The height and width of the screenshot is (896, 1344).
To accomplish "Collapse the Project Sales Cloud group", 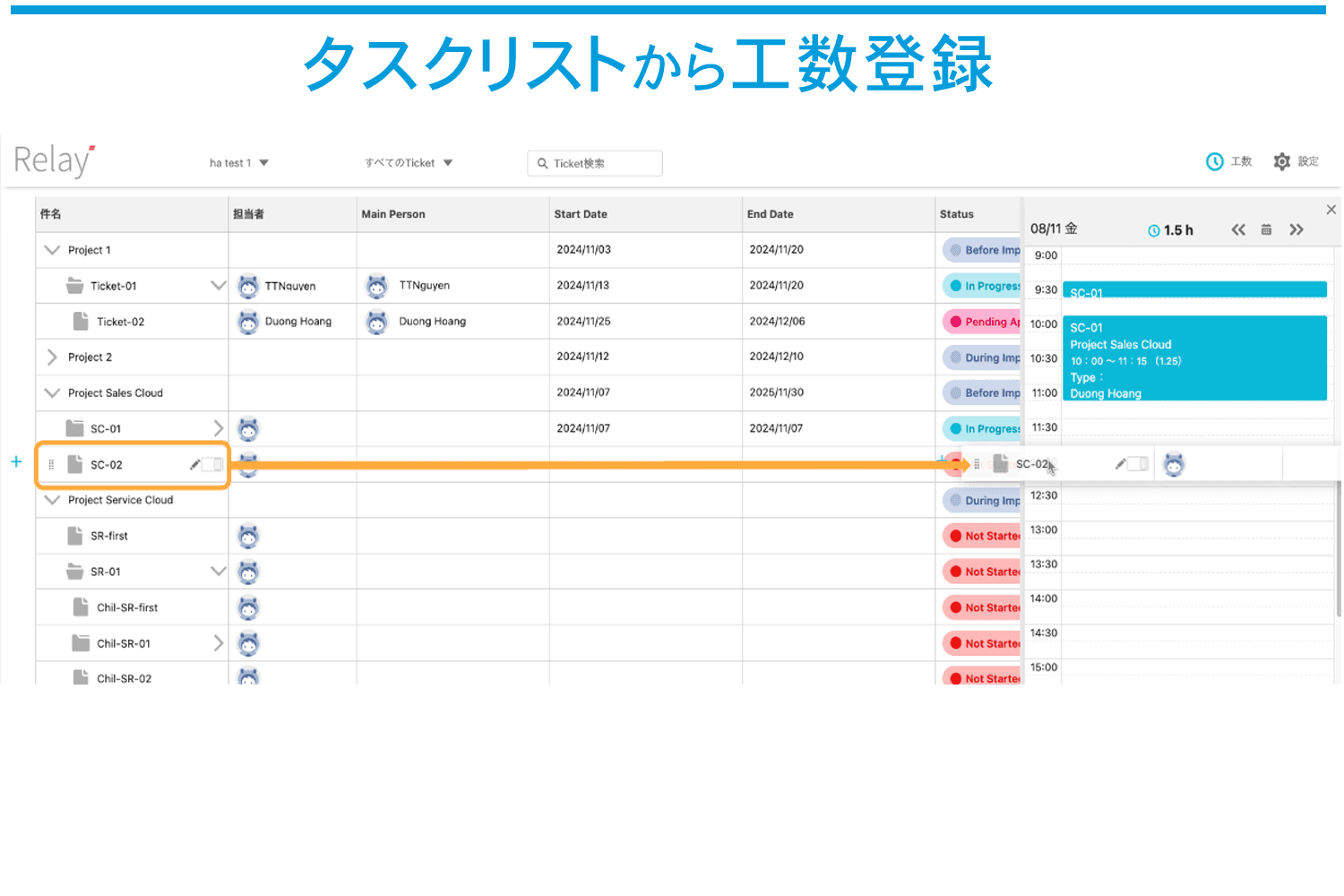I will click(52, 392).
